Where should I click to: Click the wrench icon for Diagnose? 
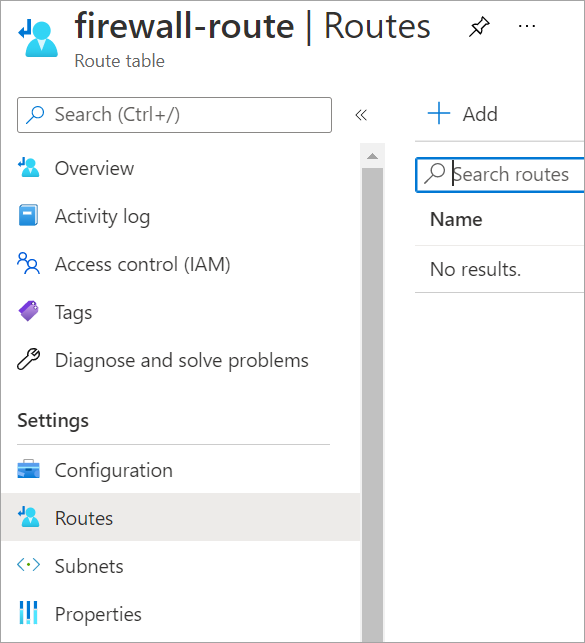pyautogui.click(x=28, y=359)
